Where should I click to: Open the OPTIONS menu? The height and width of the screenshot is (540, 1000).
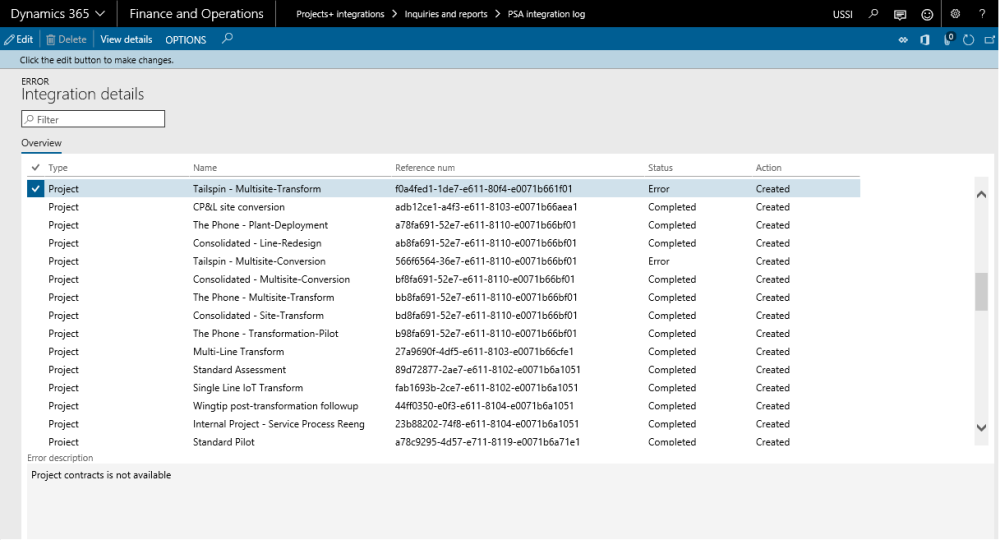[x=186, y=40]
